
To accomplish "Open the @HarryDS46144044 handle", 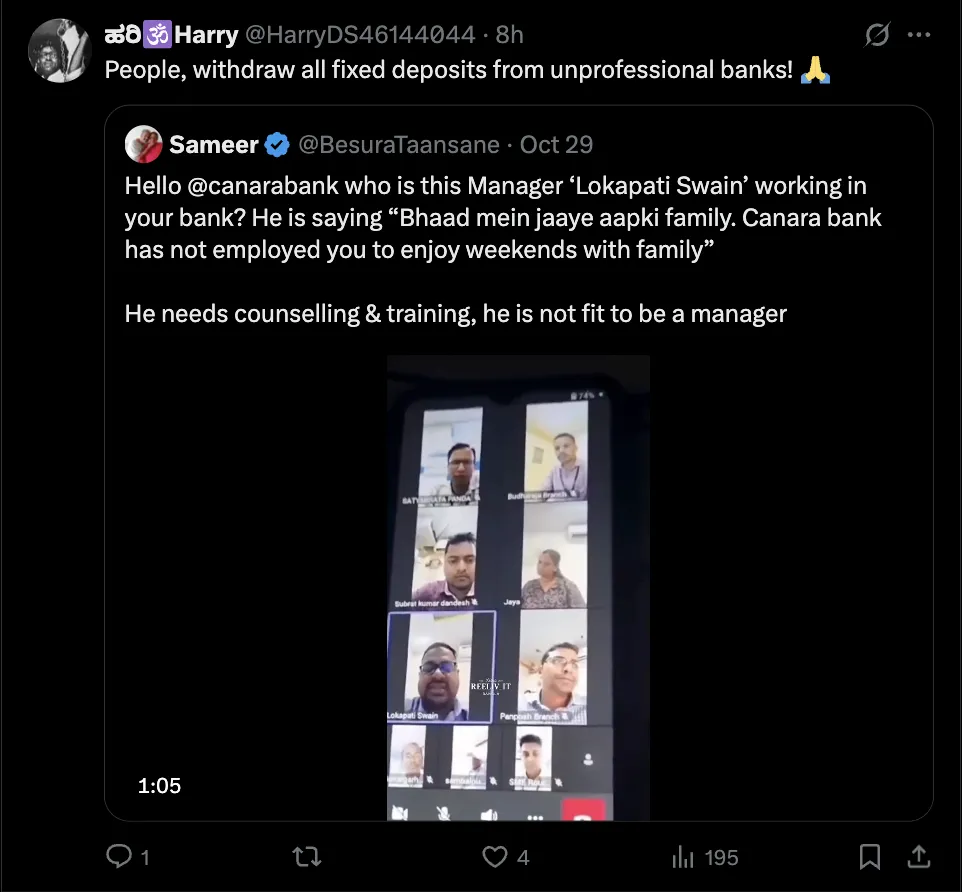I will pyautogui.click(x=360, y=36).
